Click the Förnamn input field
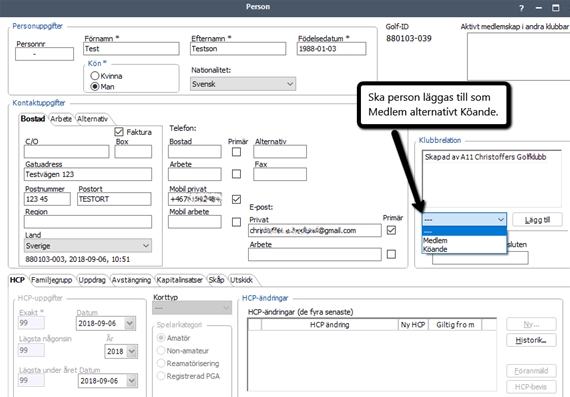Image resolution: width=570 pixels, height=397 pixels. (x=131, y=49)
